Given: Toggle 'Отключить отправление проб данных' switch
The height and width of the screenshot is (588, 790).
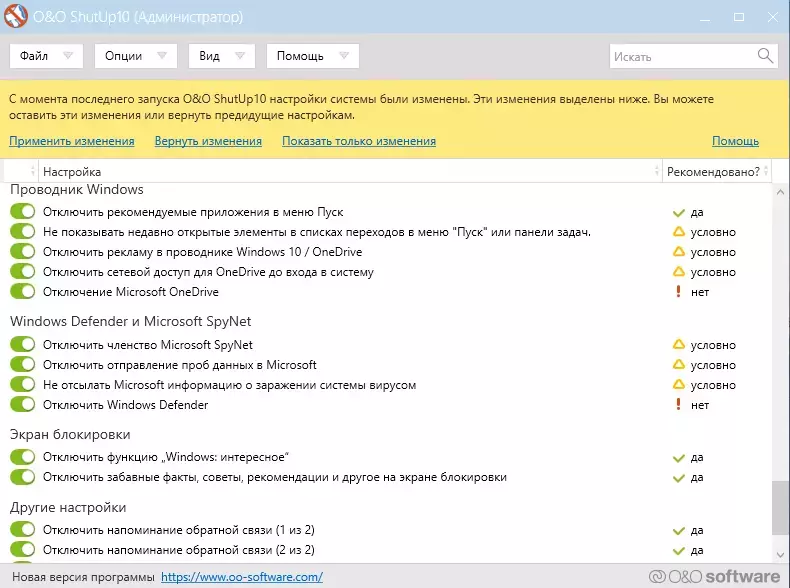Looking at the screenshot, I should point(22,364).
